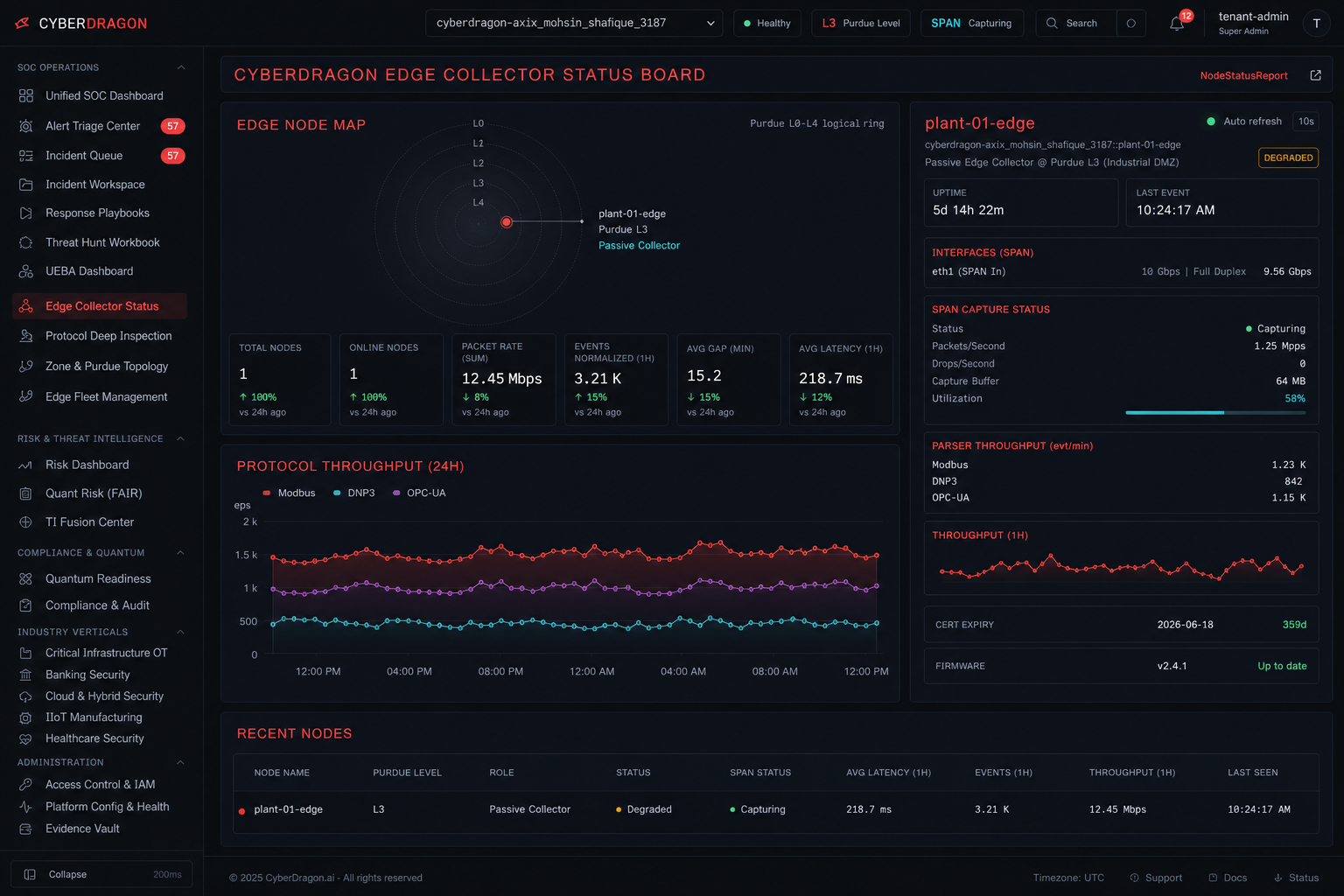The image size is (1344, 896).
Task: Click the Cloud & Hybrid Security icon
Action: [x=26, y=696]
